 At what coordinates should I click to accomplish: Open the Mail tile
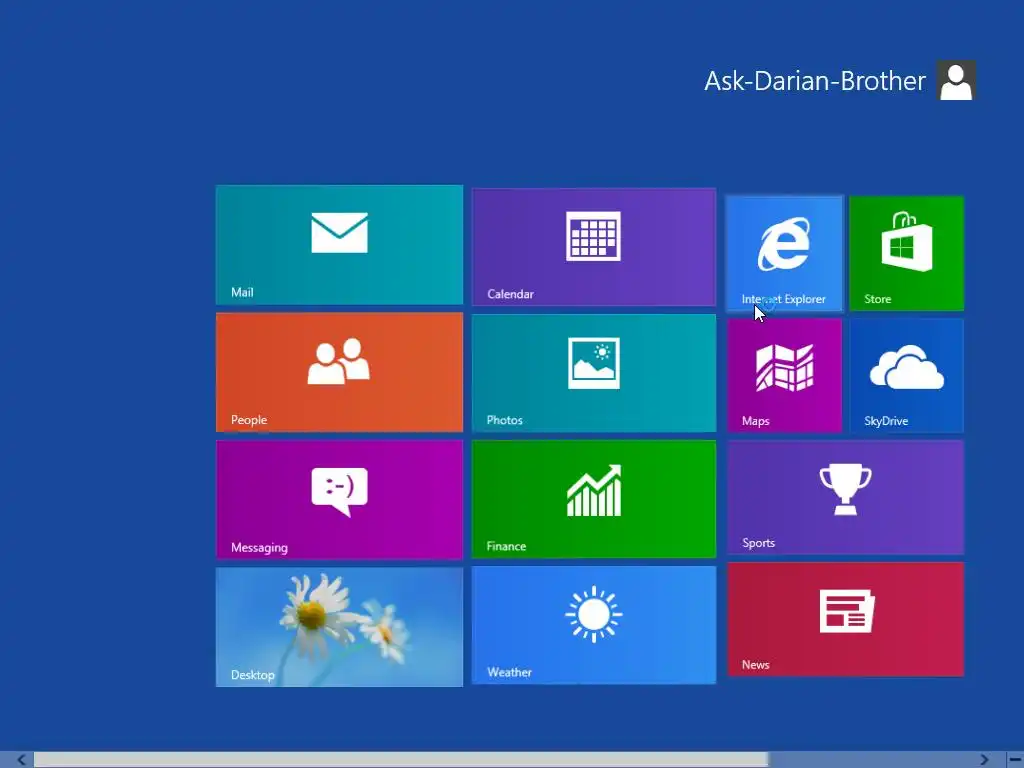(339, 245)
